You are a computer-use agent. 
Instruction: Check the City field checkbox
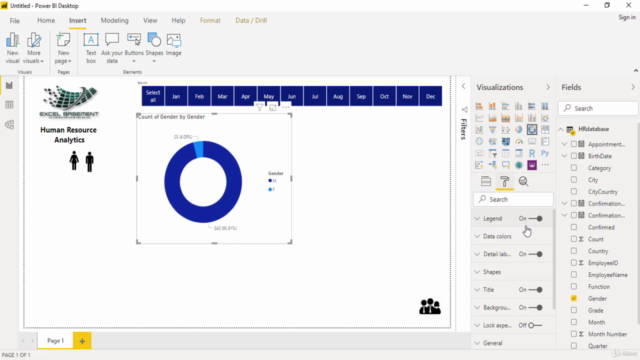click(574, 180)
